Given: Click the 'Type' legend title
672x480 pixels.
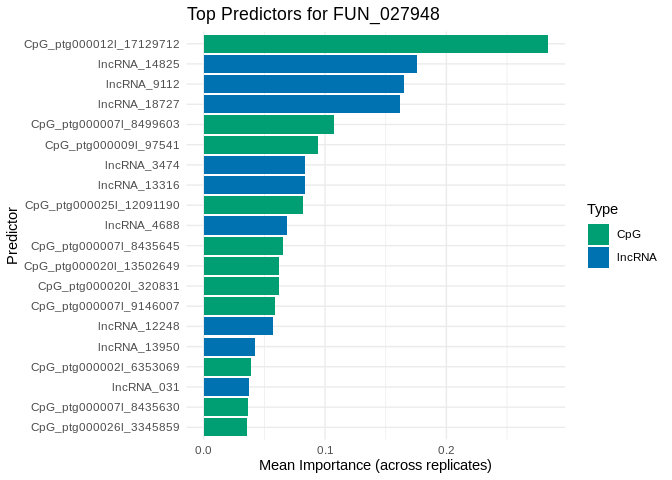Looking at the screenshot, I should [x=602, y=209].
